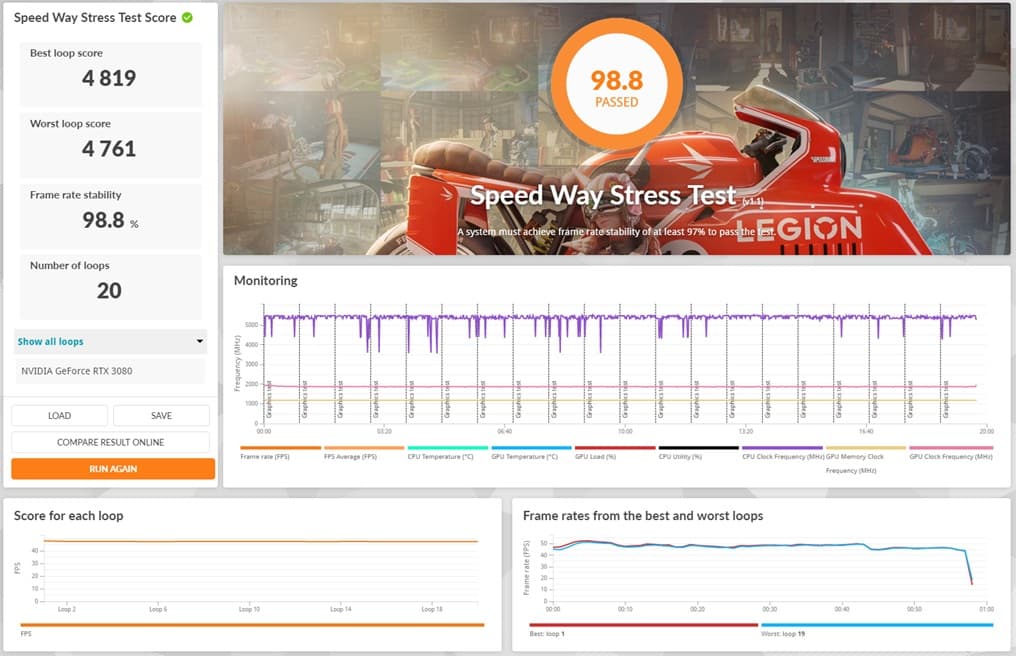
Task: Toggle the CPU Temperature legend swatch
Action: (x=448, y=447)
